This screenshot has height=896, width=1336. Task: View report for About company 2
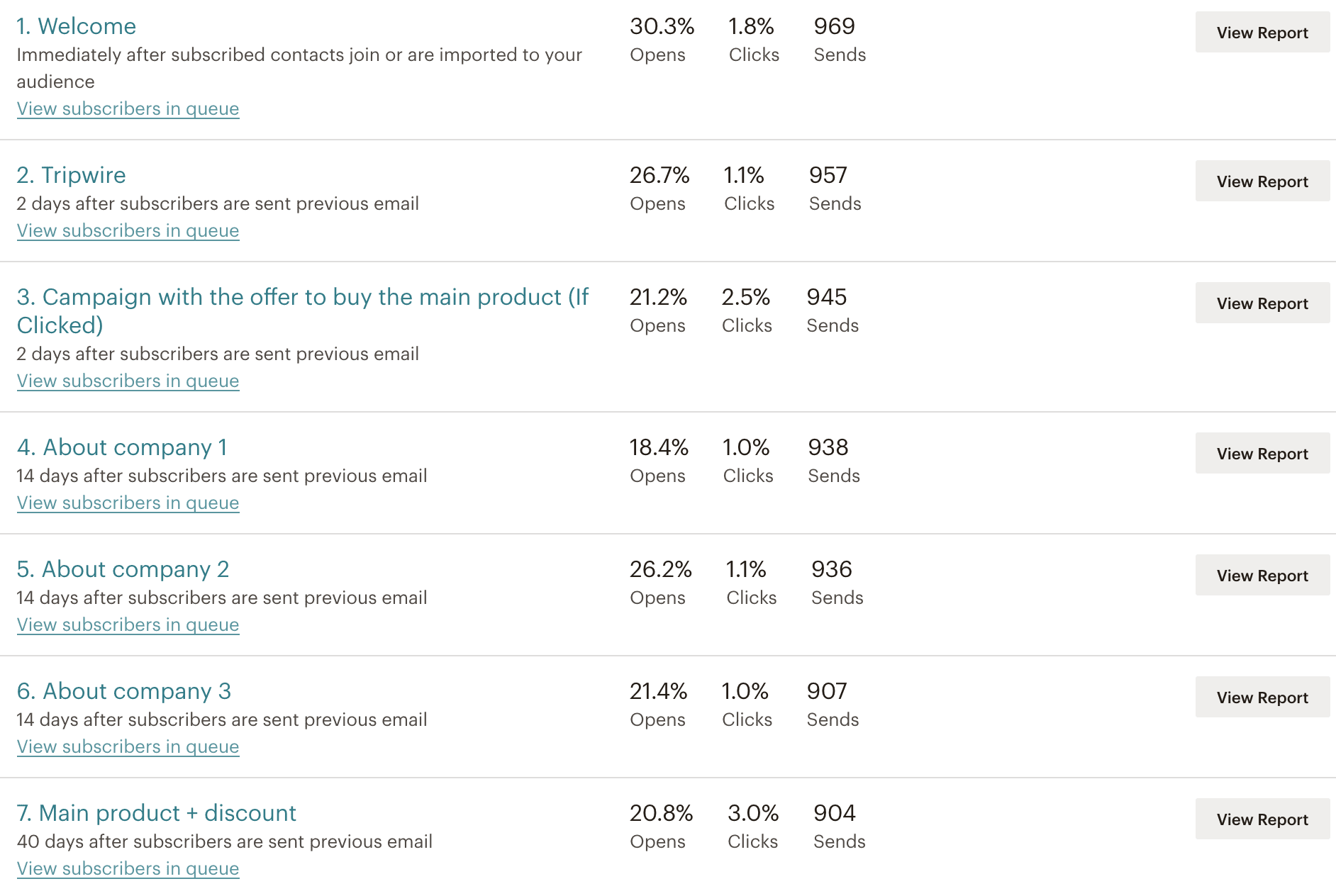1262,576
